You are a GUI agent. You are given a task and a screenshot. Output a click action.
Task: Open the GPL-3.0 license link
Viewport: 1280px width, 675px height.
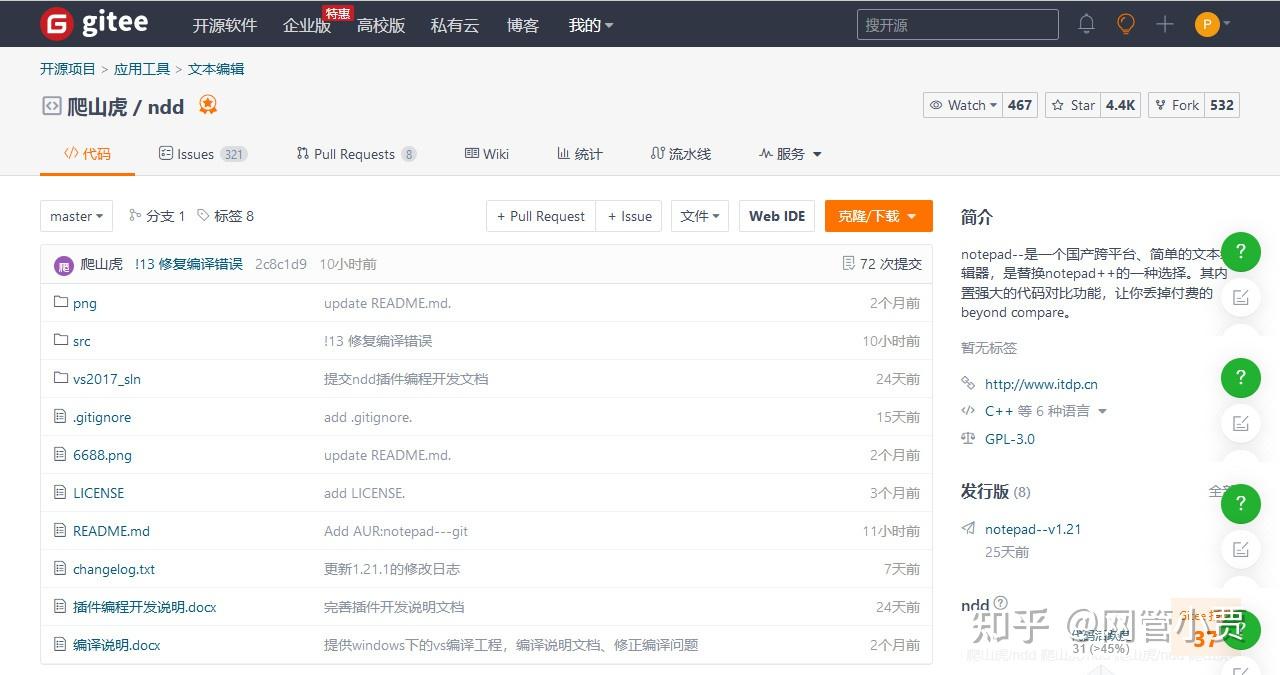coord(1010,439)
